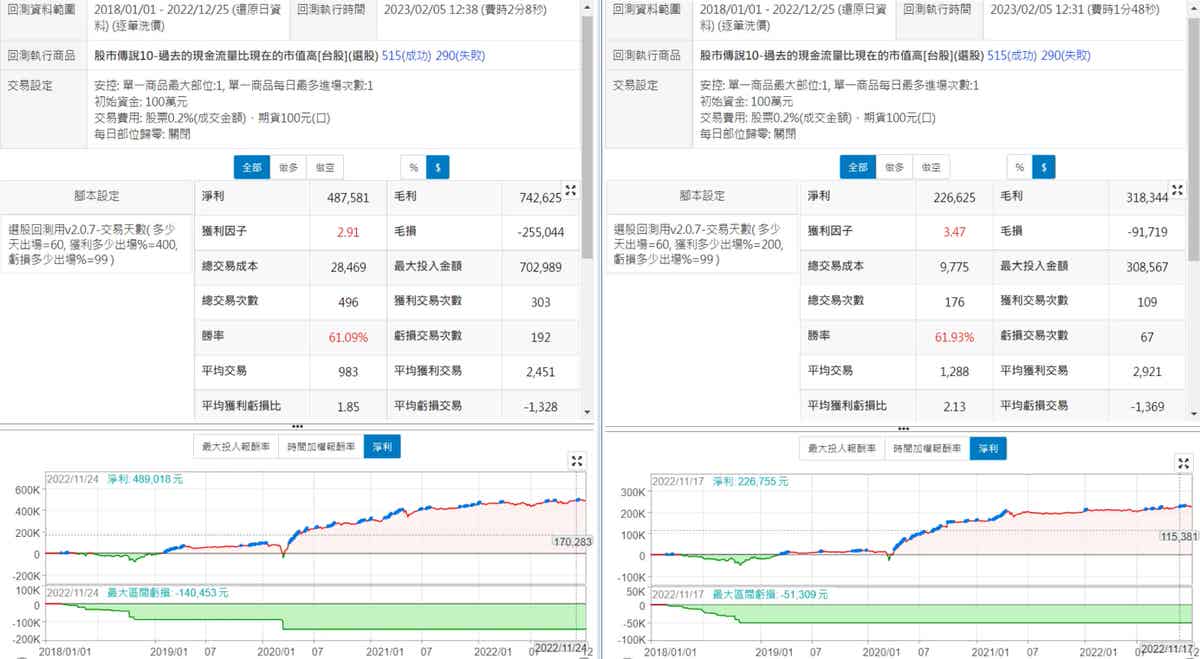Click 腳本設定 header in right panel
Screen dimensions: 1200x659
click(706, 197)
